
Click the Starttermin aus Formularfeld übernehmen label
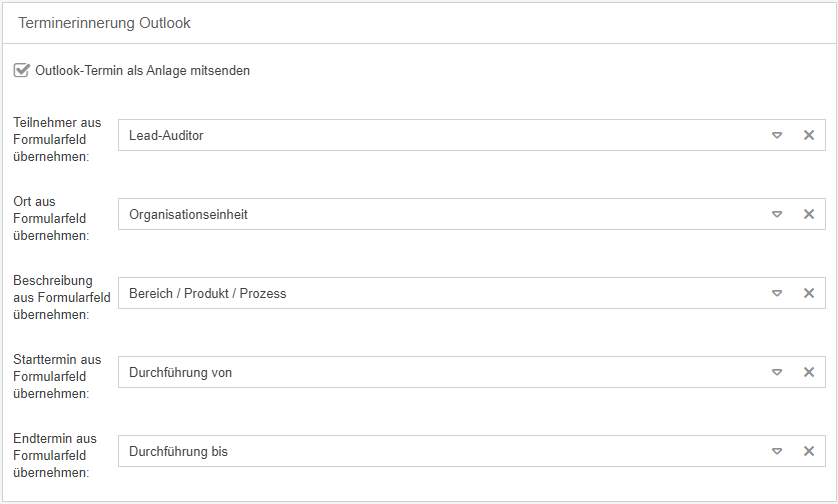pyautogui.click(x=57, y=376)
